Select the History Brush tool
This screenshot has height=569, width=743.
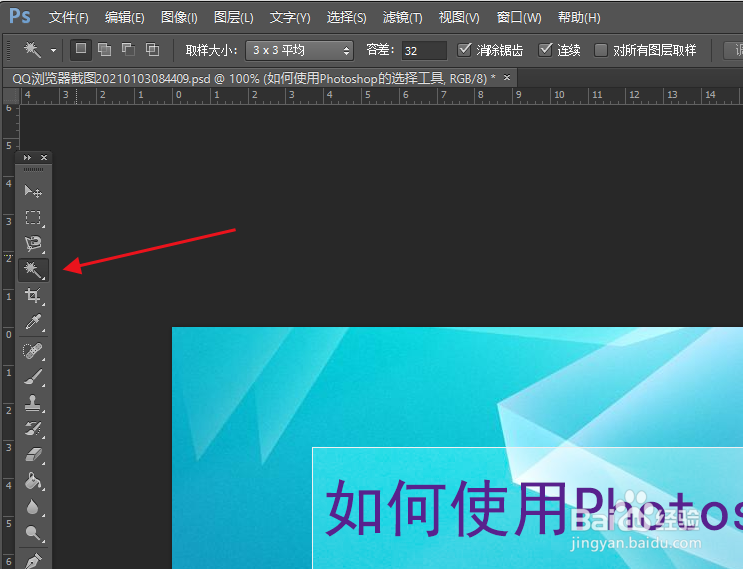[33, 429]
